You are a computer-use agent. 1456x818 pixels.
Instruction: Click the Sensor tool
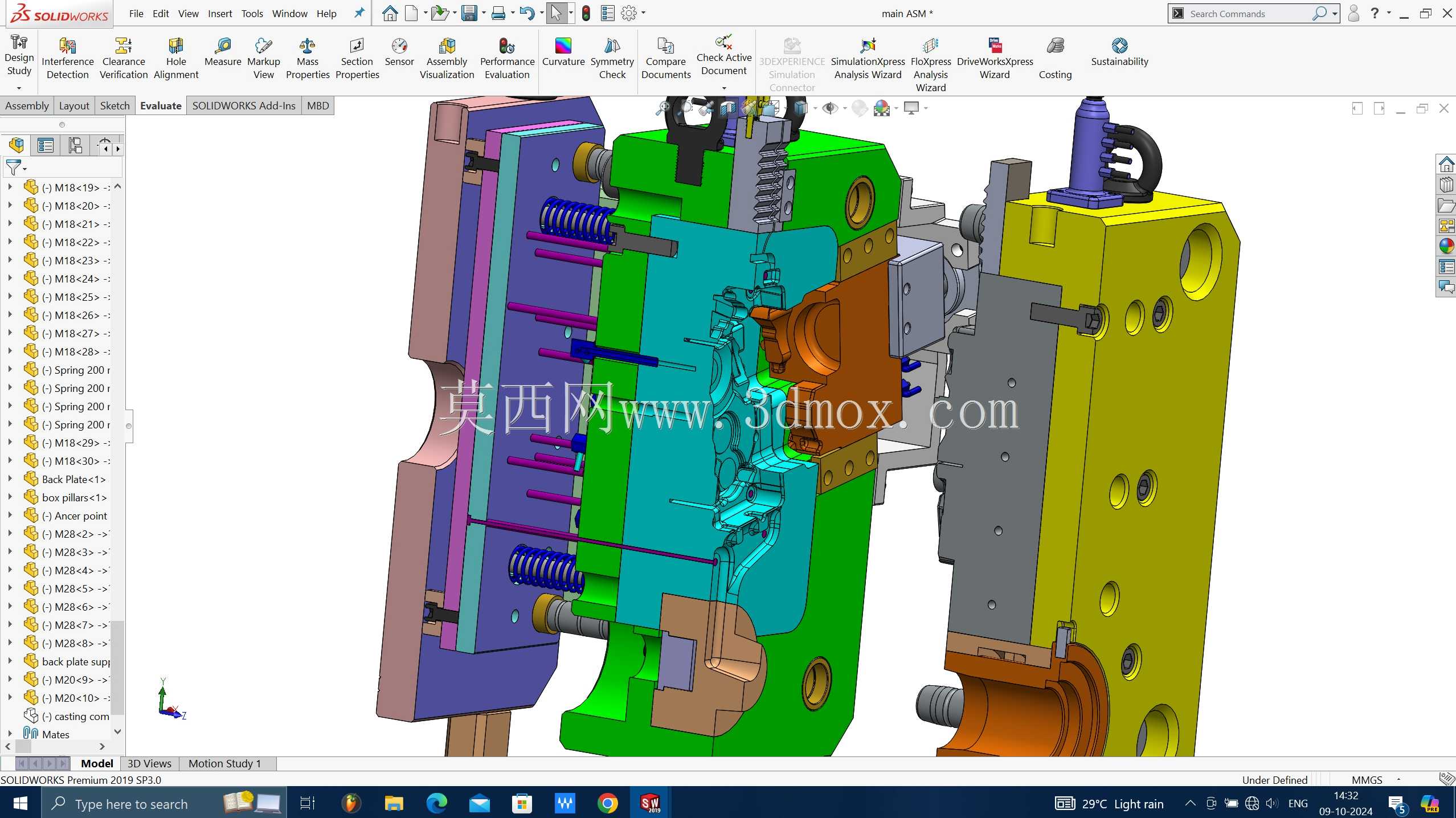click(399, 53)
